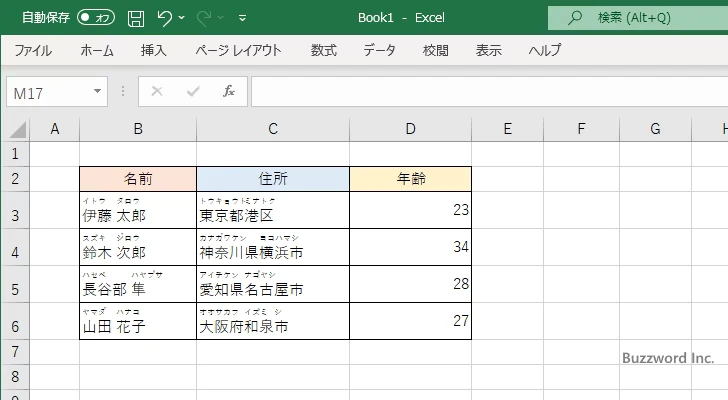This screenshot has height=400, width=728.
Task: Select the cell 東京都港区
Action: point(273,210)
